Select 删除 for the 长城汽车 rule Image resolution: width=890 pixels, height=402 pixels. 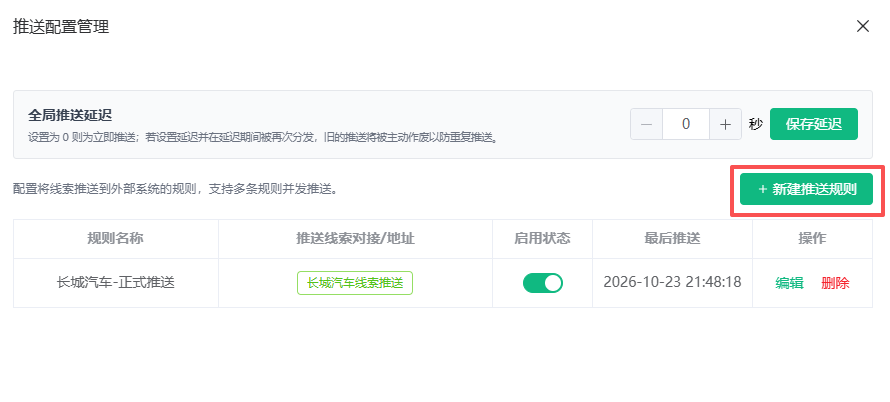[835, 283]
